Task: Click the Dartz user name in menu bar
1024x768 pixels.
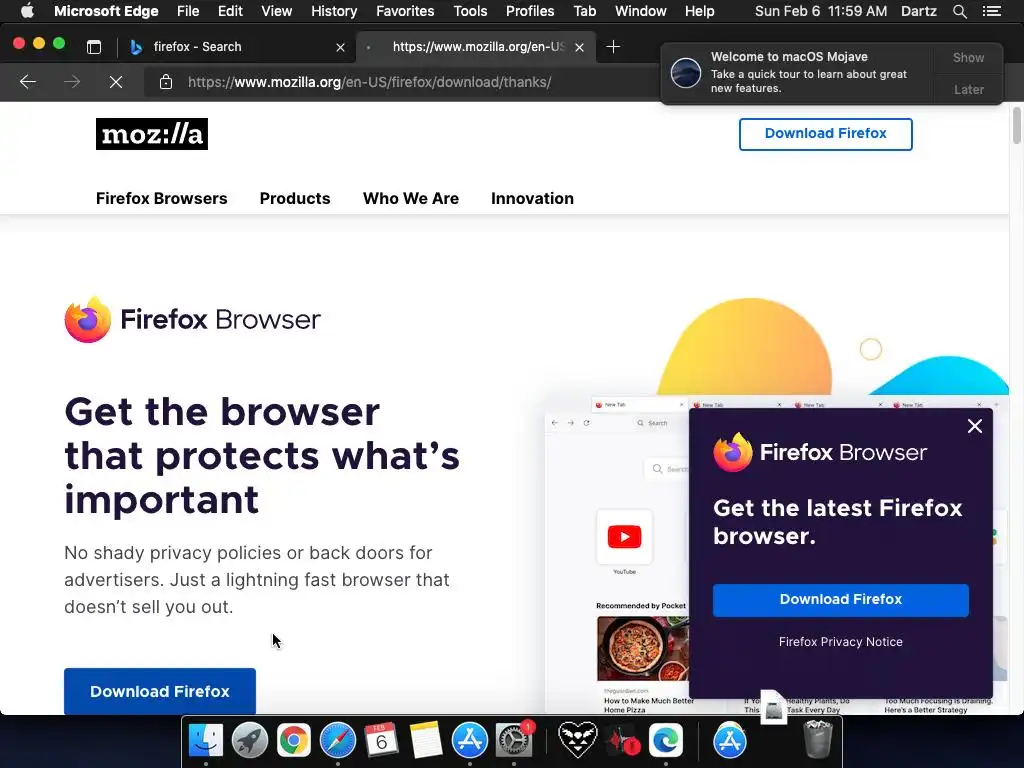Action: (918, 11)
